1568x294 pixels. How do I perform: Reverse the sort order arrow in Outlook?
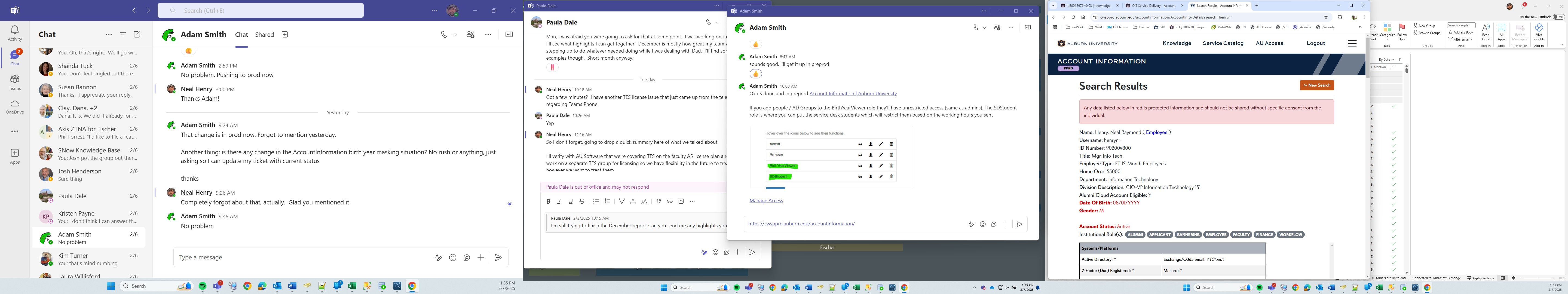tap(1399, 59)
